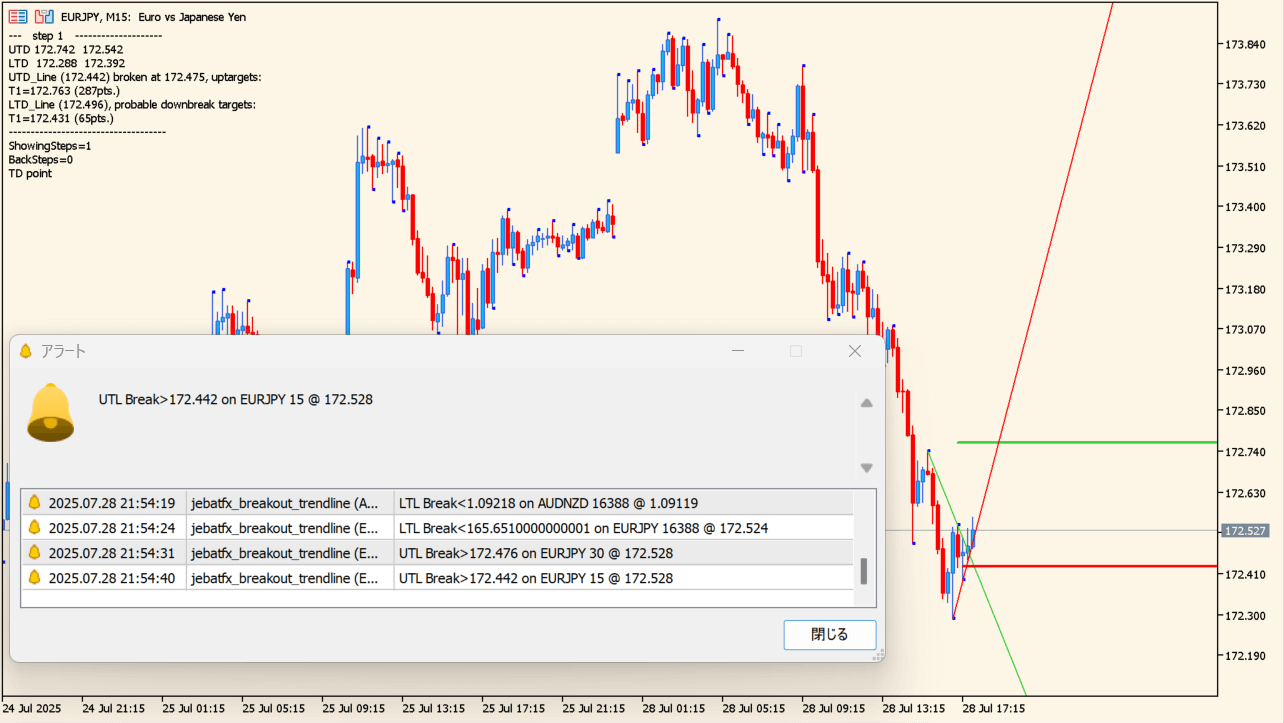The height and width of the screenshot is (723, 1284).
Task: Click the 2025.07.28 21:54:31 timestamp cell
Action: click(x=112, y=553)
